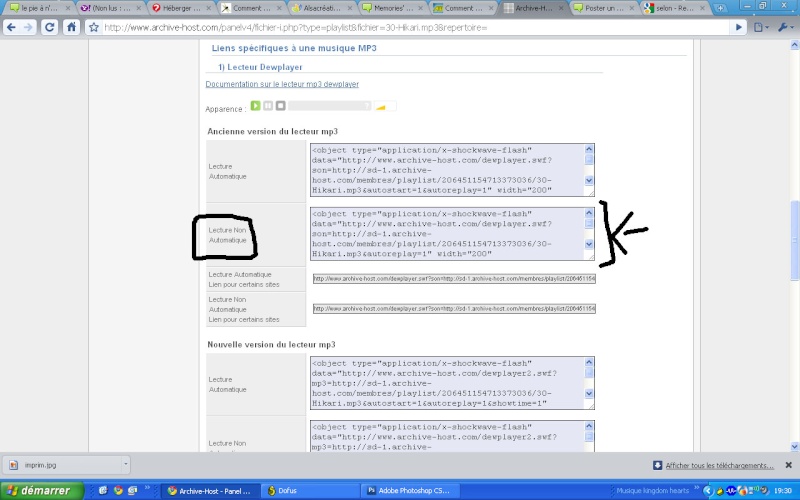
Task: Click the old version Lecture Non Automatique code box
Action: (452, 234)
